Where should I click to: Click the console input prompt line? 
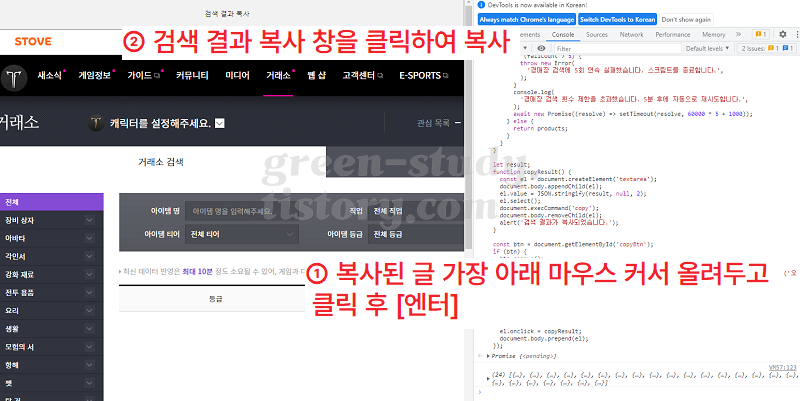pos(638,392)
